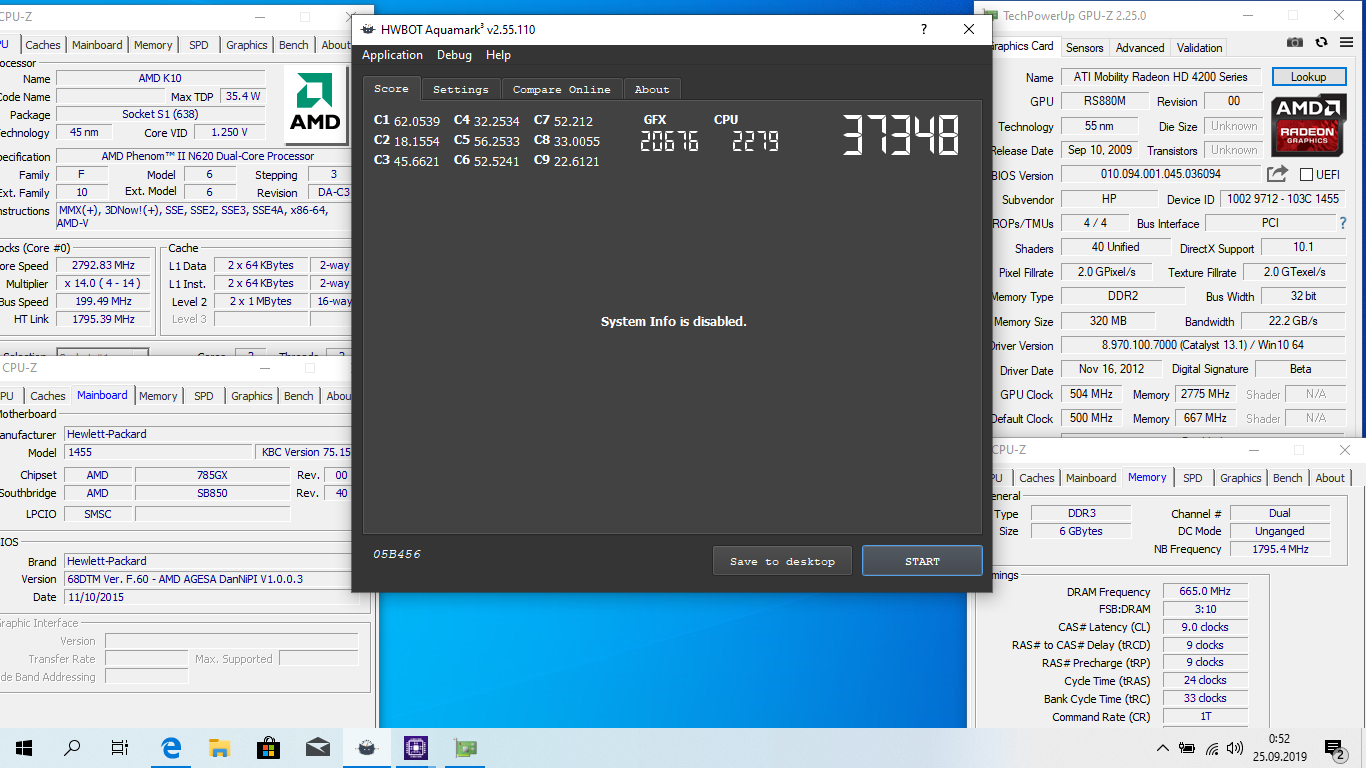
Task: Click the DRAM Frequency value 665.0 MHz
Action: tap(1205, 591)
